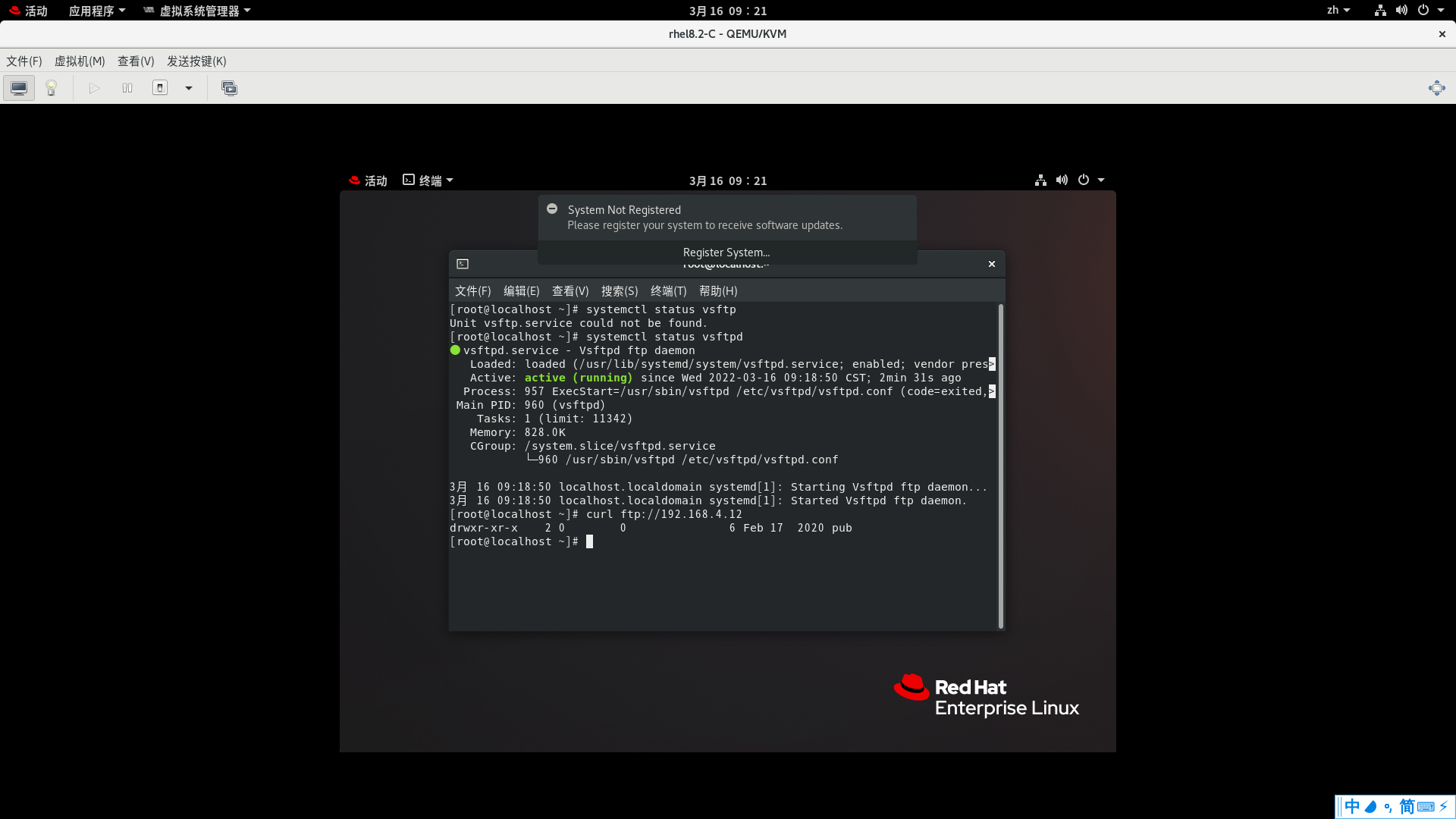Open the zh input language dropdown
This screenshot has height=819, width=1456.
click(x=1338, y=10)
